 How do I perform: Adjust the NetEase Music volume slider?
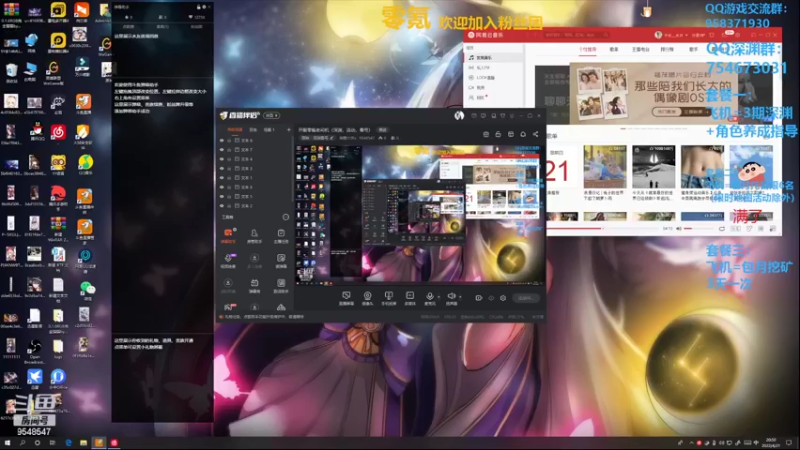(698, 229)
